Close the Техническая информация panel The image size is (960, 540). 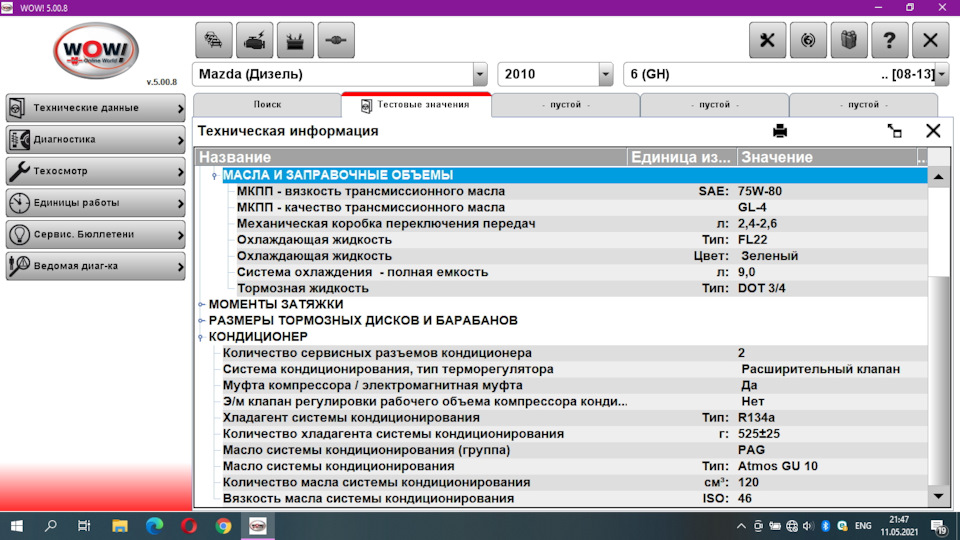pyautogui.click(x=933, y=131)
